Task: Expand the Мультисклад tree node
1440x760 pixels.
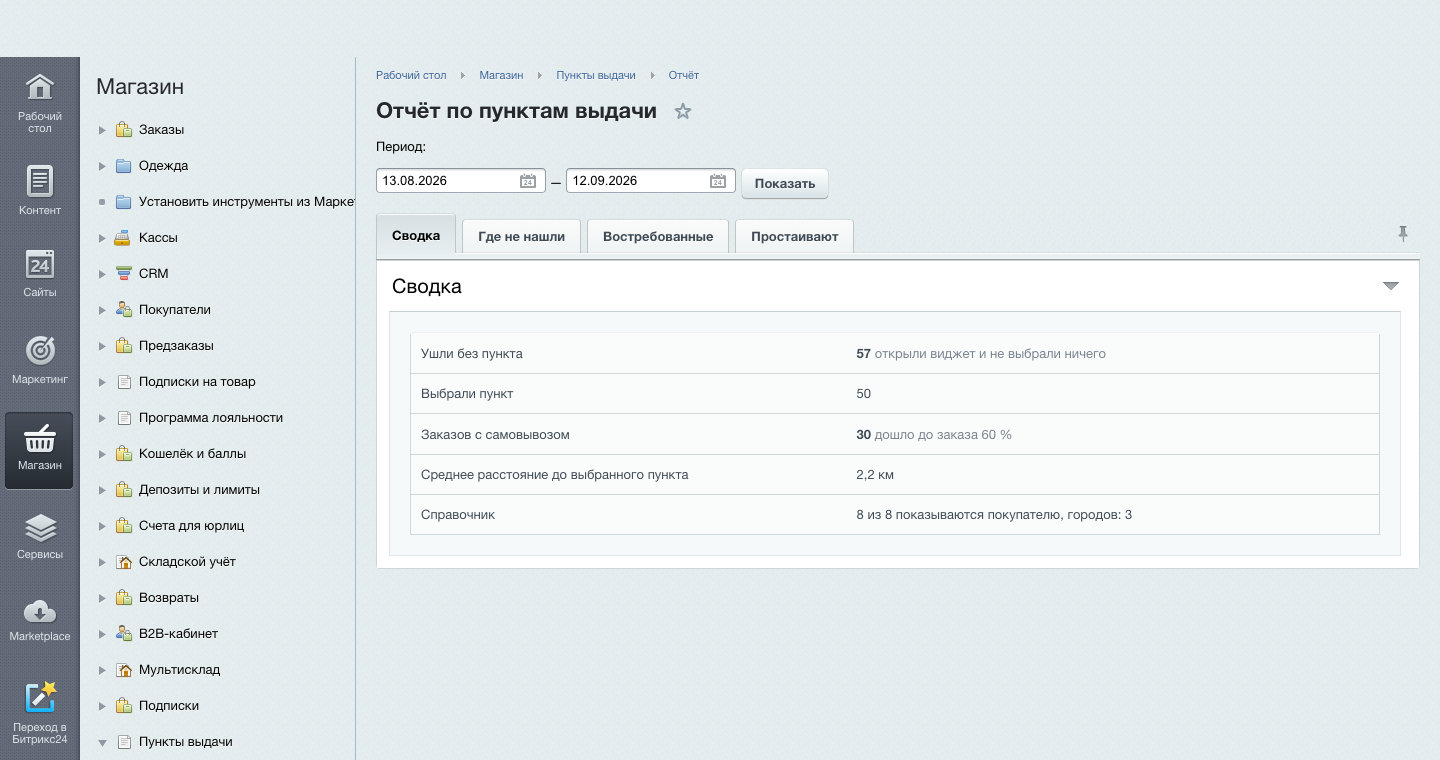Action: click(x=102, y=670)
